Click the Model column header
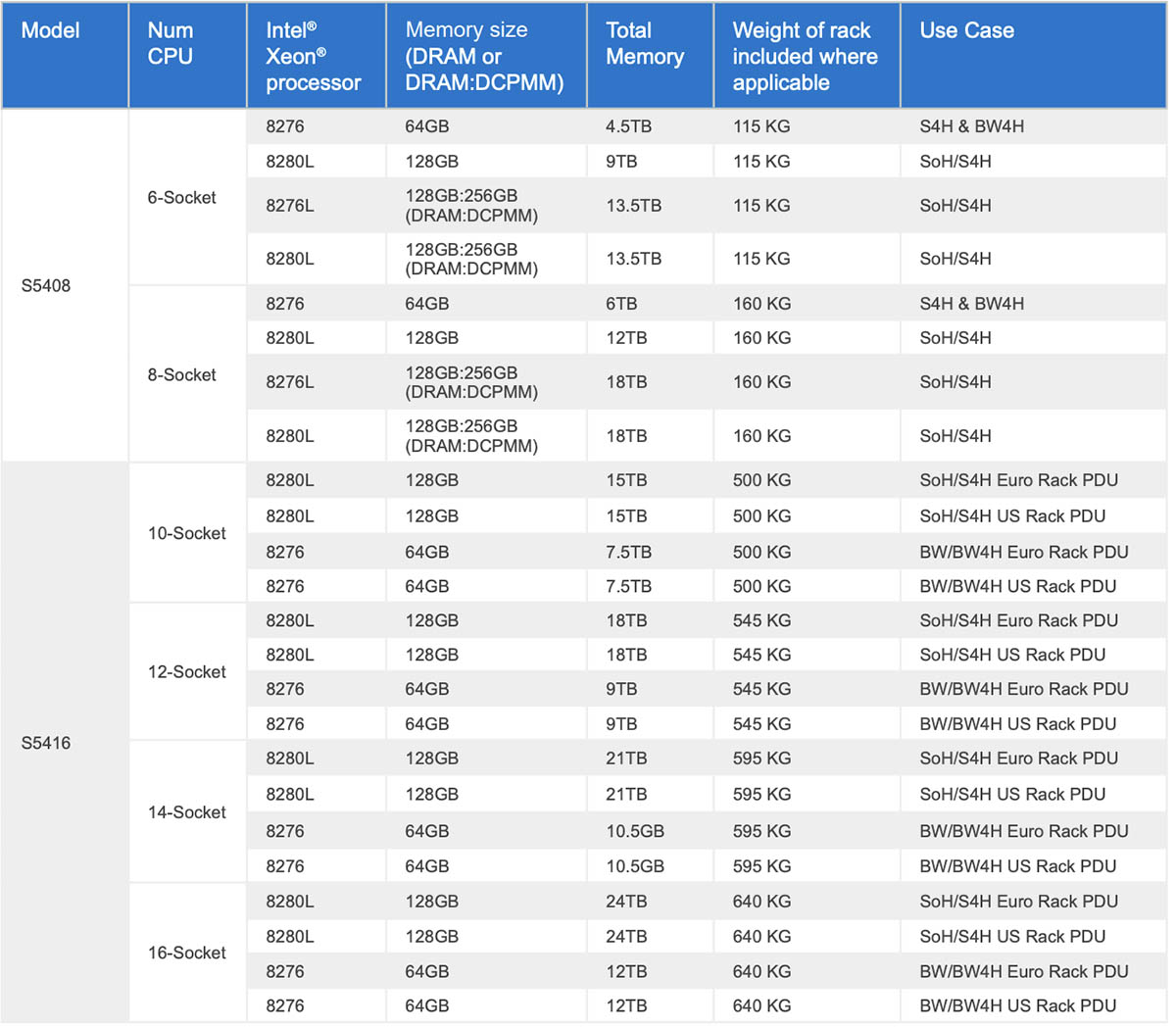Viewport: 1176px width, 1028px height. [x=65, y=55]
